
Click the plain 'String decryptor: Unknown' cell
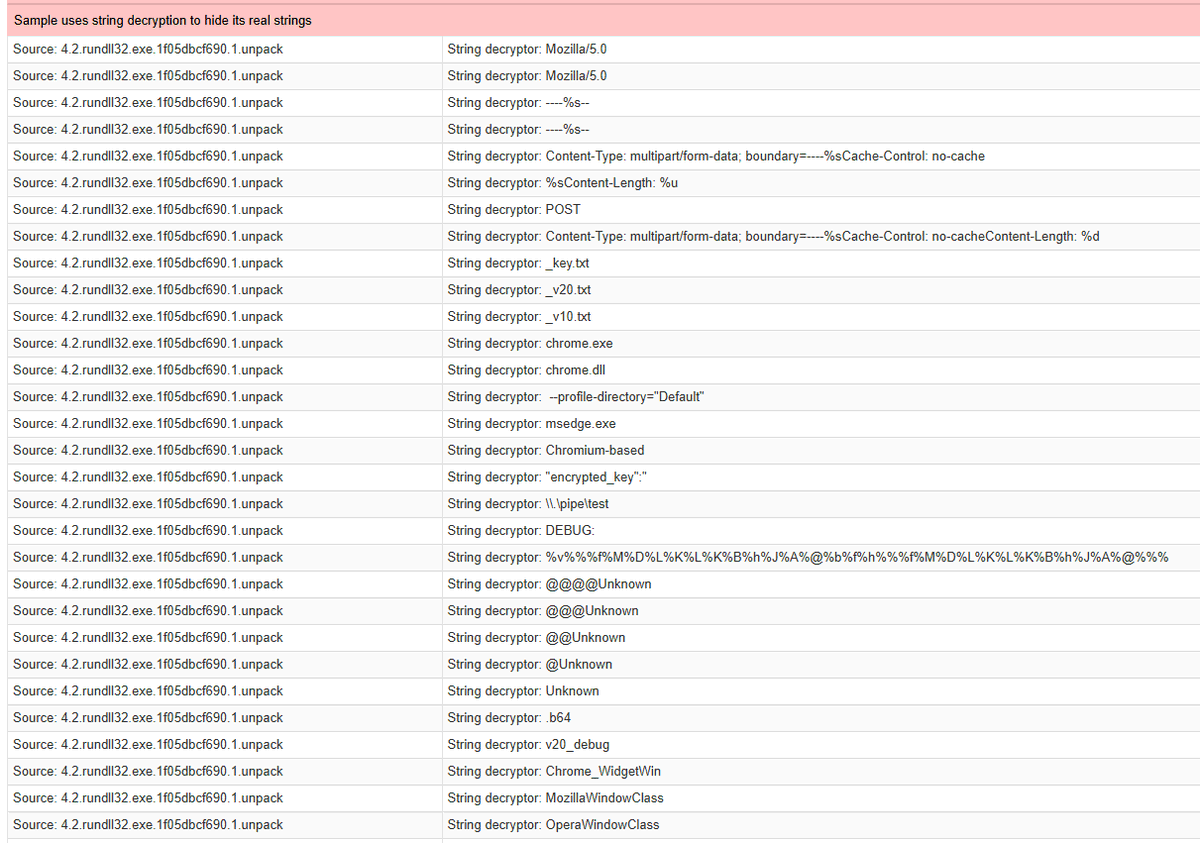click(821, 691)
